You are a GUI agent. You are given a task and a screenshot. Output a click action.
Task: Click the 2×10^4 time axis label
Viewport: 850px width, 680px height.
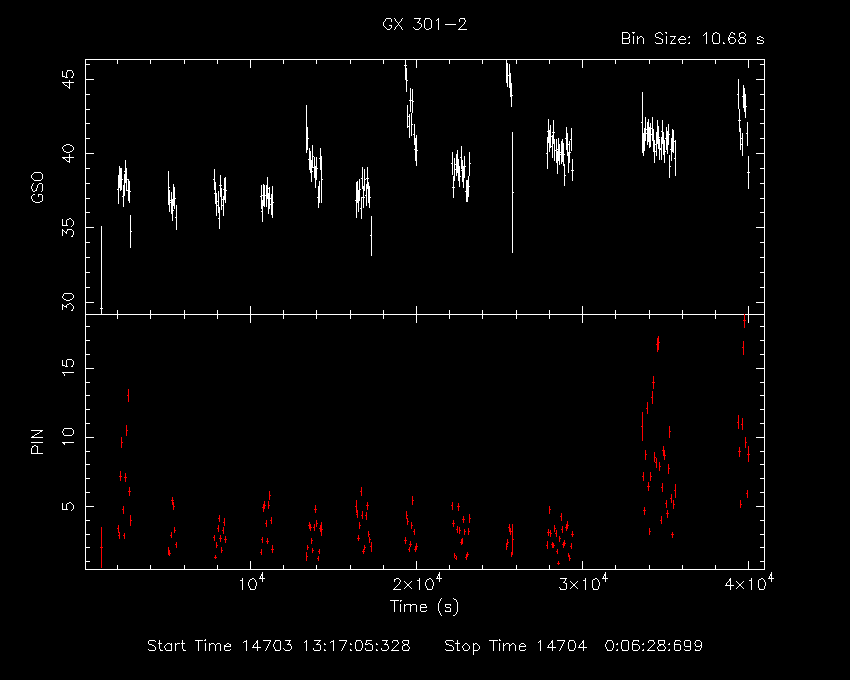[x=417, y=584]
